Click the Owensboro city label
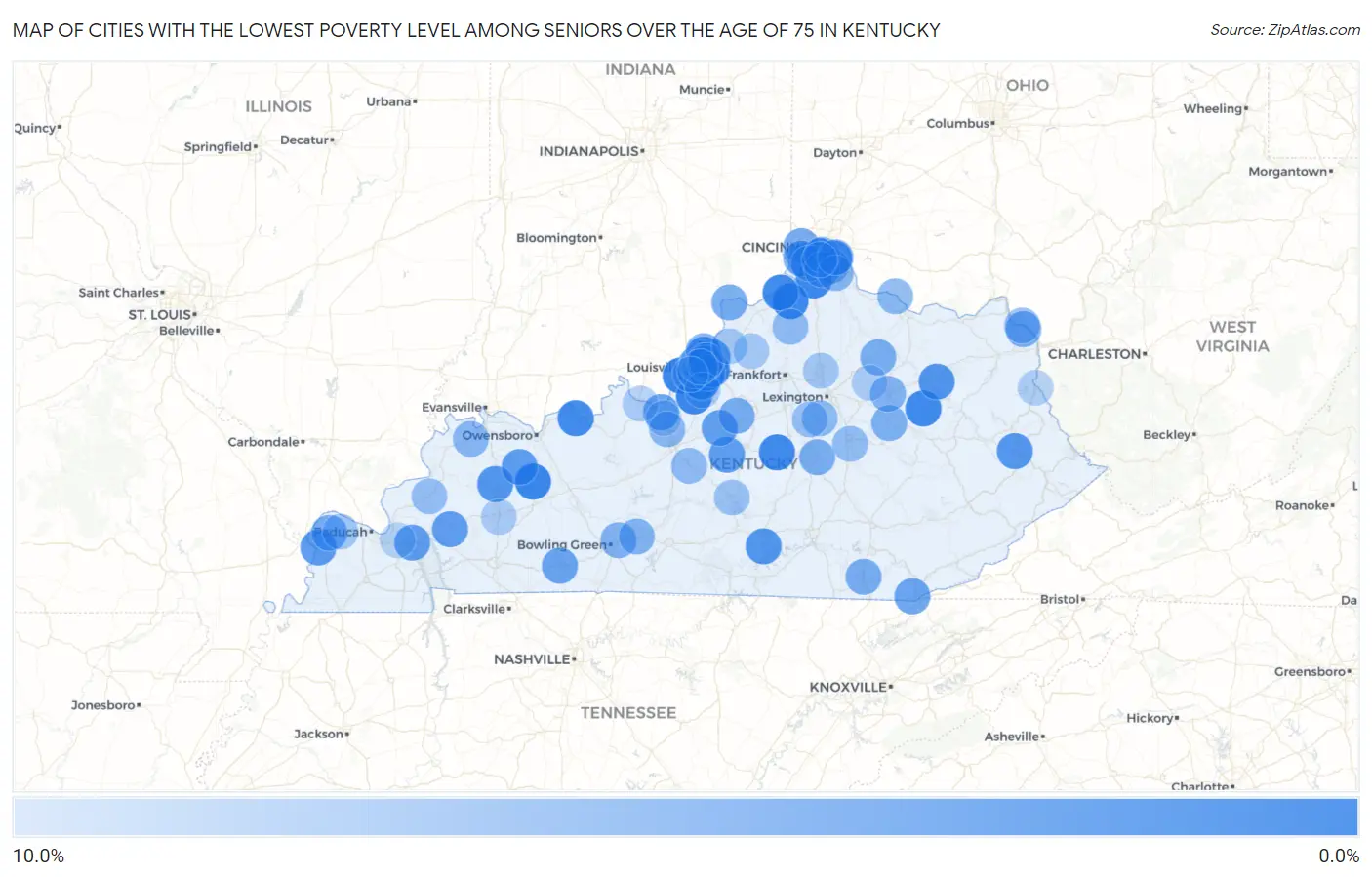Image resolution: width=1372 pixels, height=877 pixels. point(499,435)
